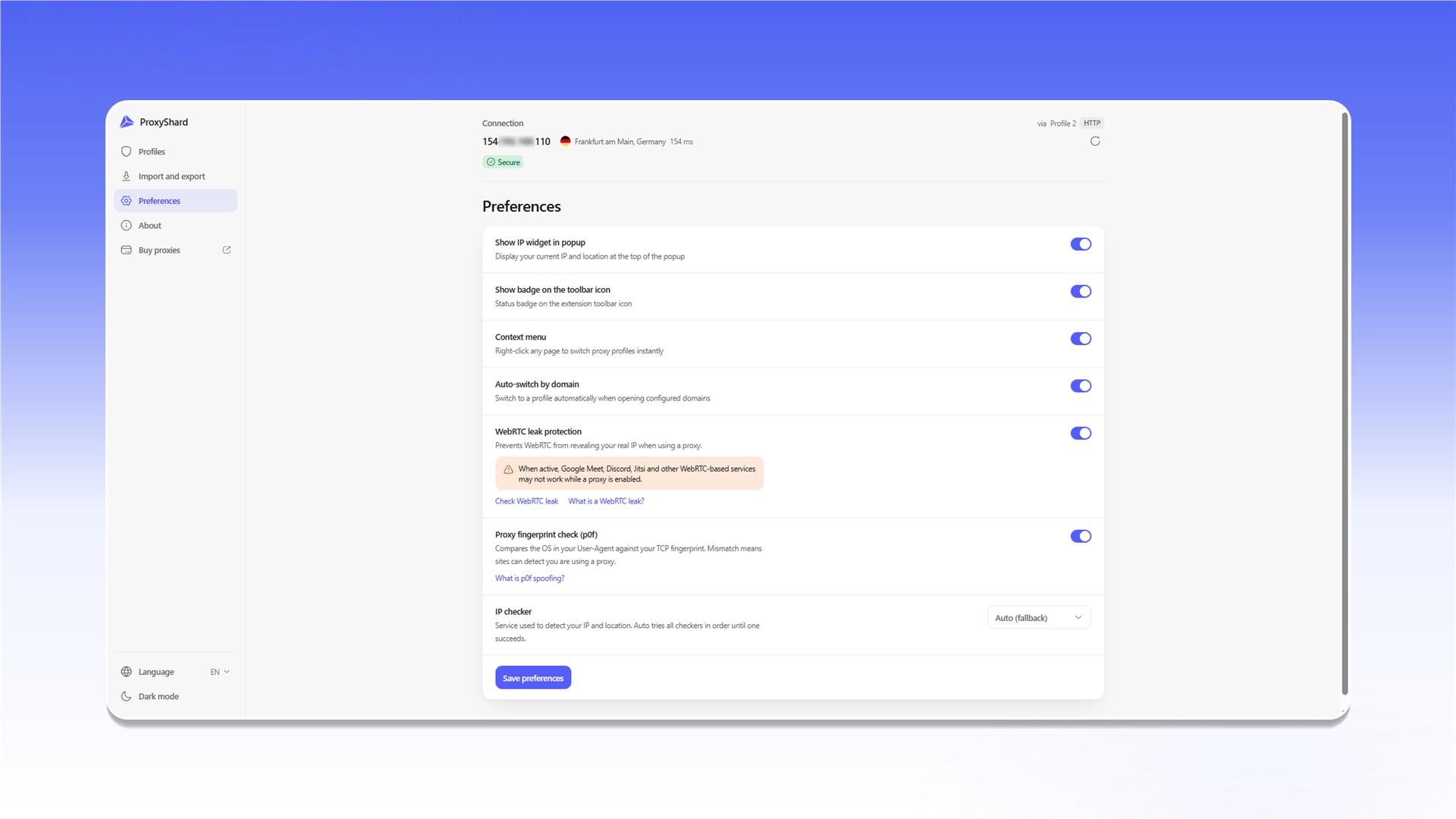
Task: Click the About info icon
Action: click(x=127, y=225)
